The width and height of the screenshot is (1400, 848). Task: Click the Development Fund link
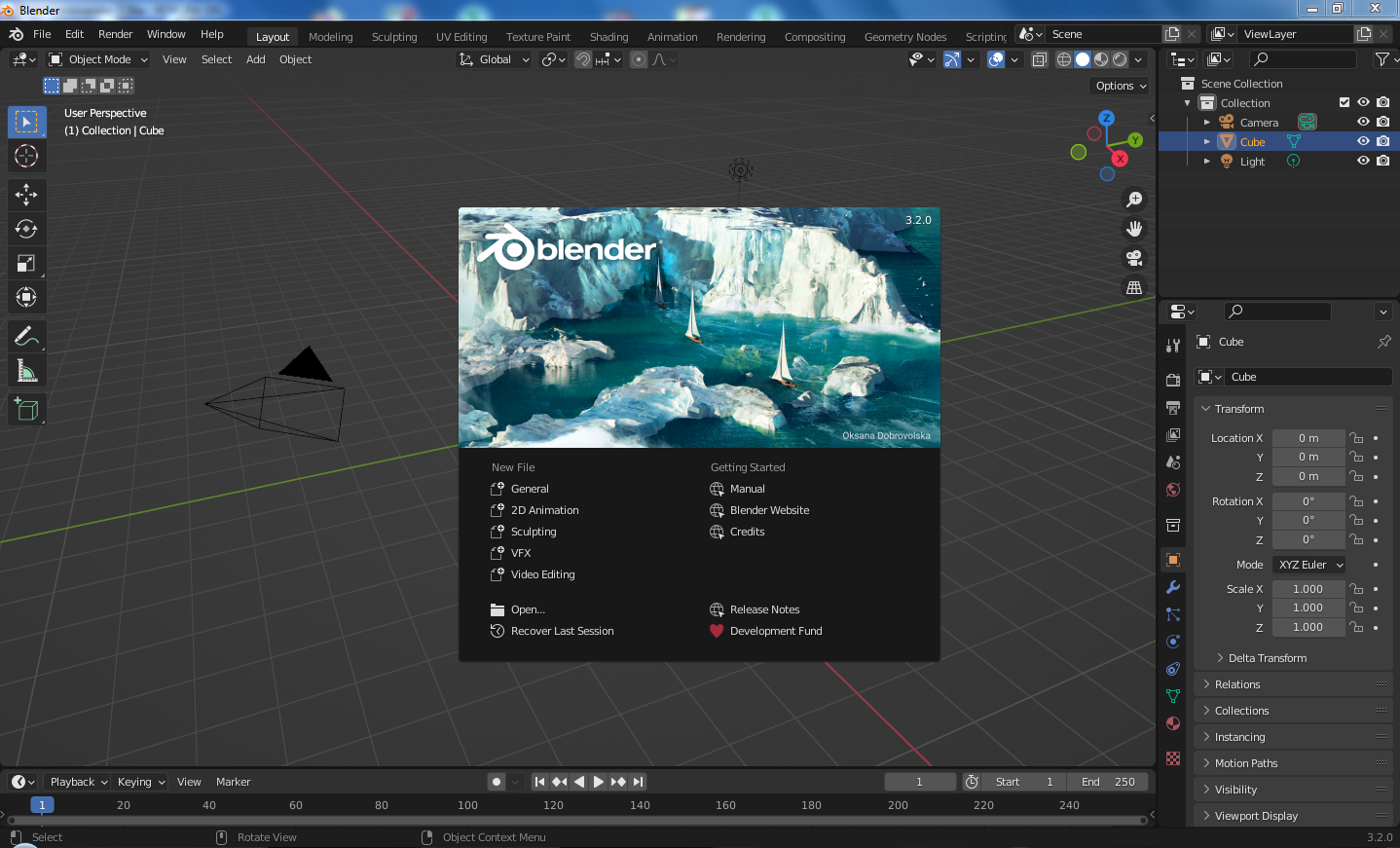click(766, 631)
